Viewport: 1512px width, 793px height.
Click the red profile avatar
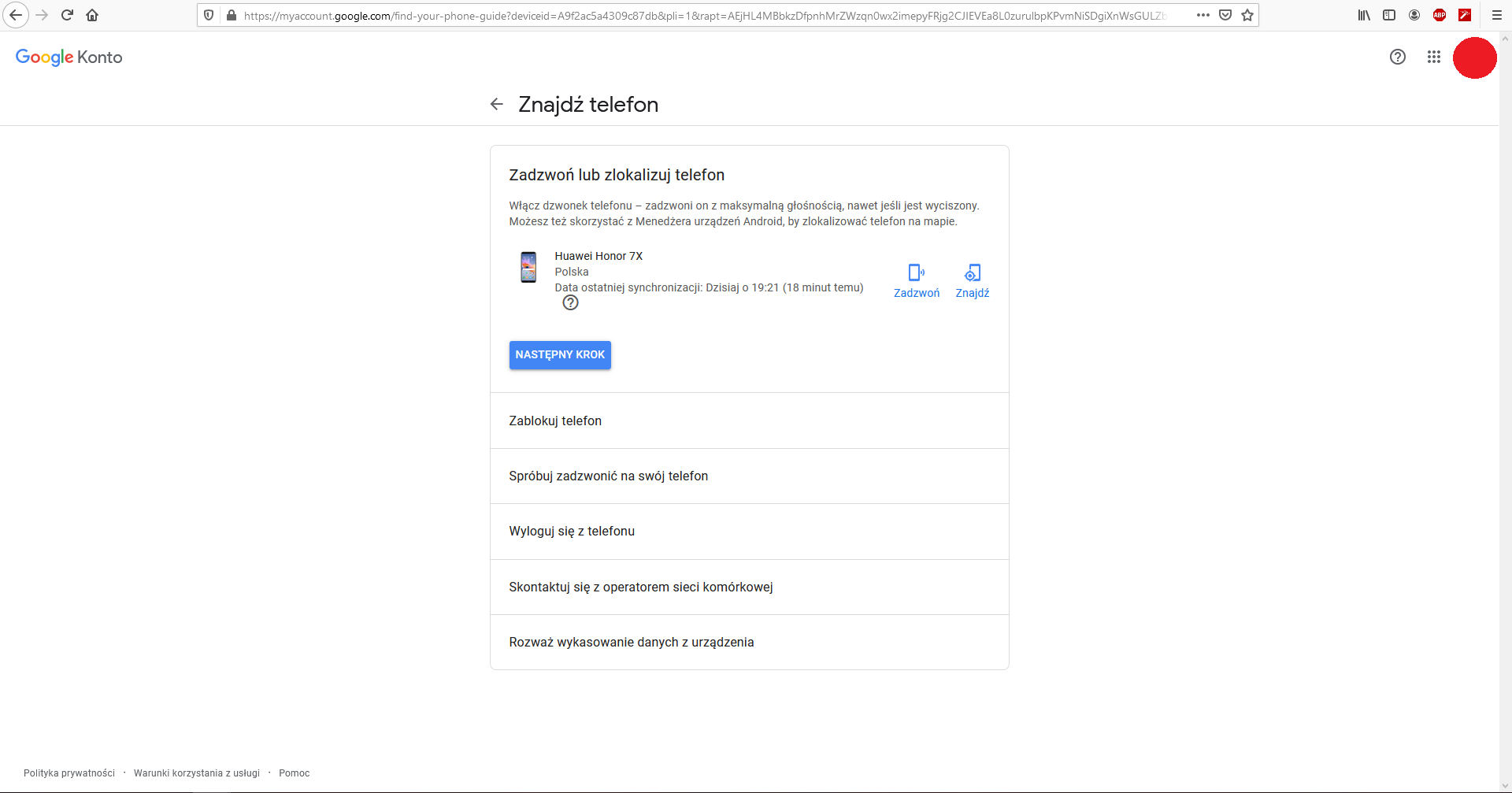tap(1474, 57)
